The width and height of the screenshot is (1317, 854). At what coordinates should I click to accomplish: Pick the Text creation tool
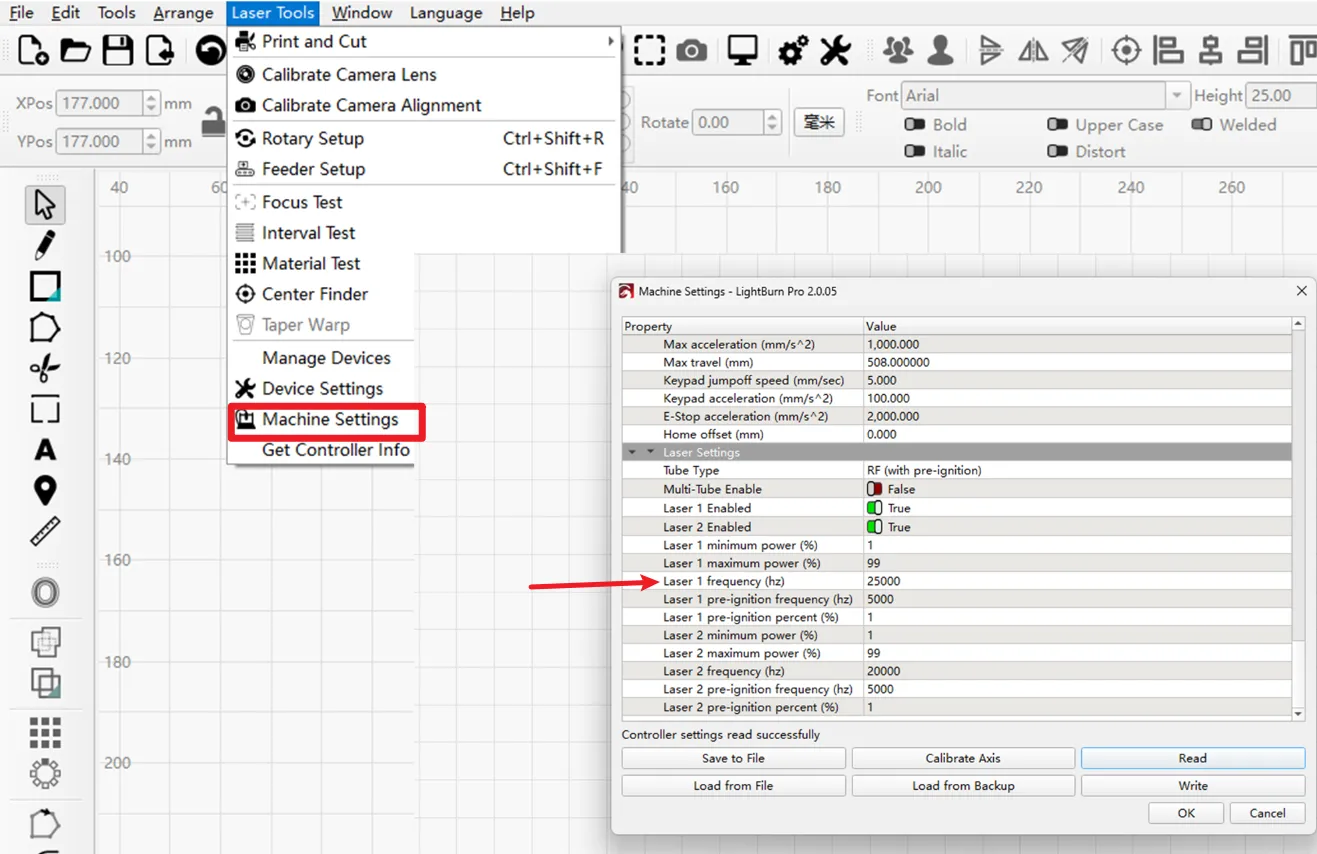(x=45, y=450)
